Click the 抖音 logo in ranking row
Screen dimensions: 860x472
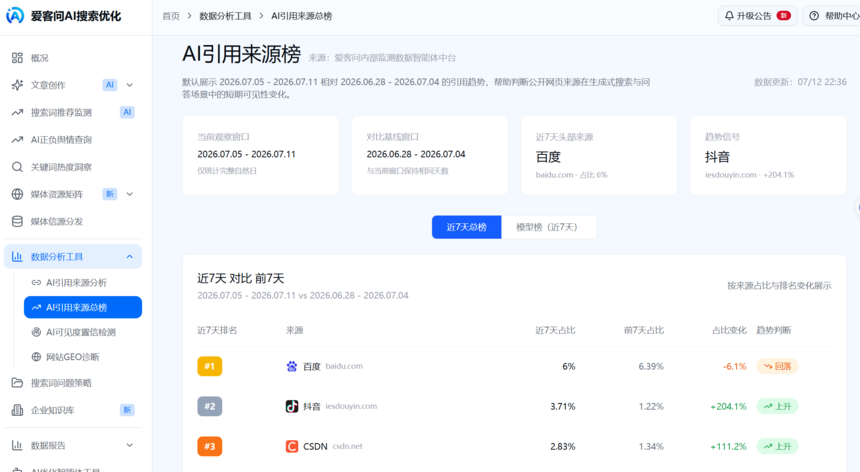tap(292, 406)
